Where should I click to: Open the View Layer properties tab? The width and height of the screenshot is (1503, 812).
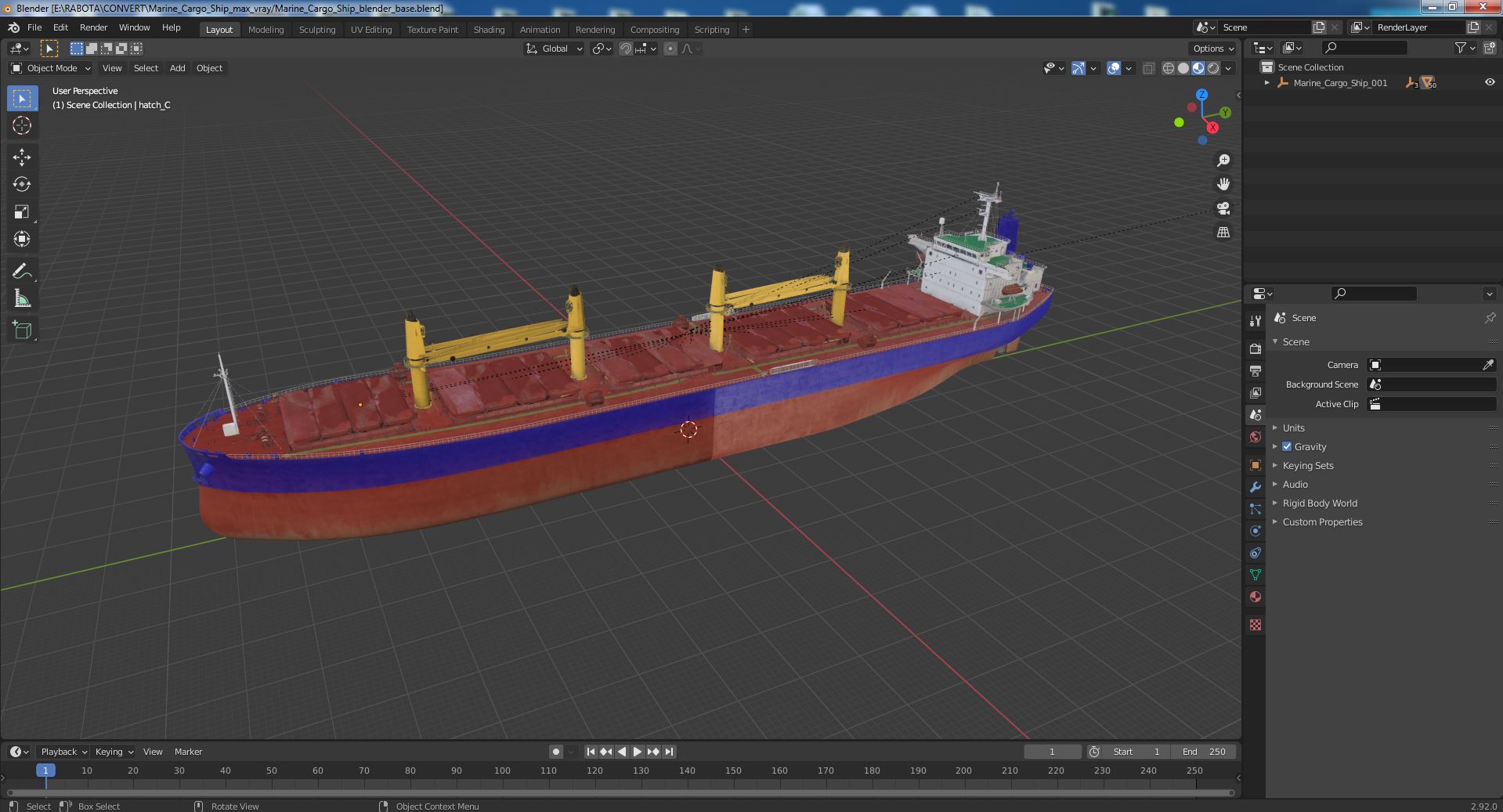pos(1256,392)
